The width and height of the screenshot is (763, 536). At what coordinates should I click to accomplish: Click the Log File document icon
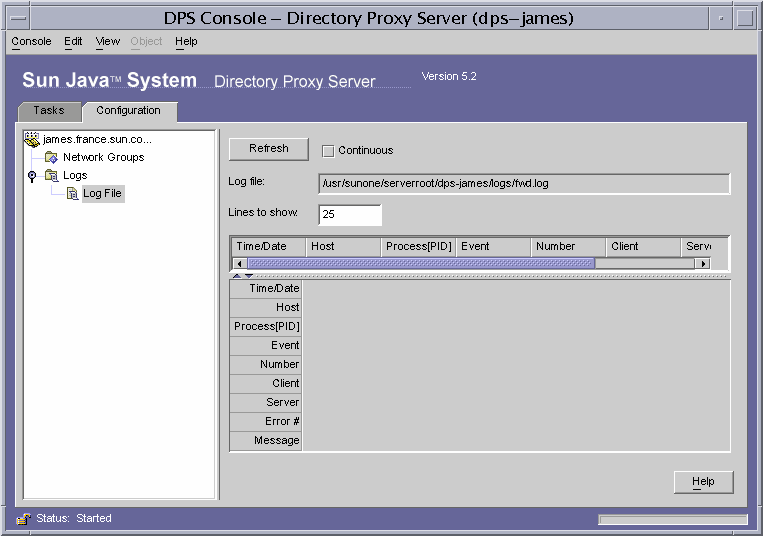[x=73, y=194]
